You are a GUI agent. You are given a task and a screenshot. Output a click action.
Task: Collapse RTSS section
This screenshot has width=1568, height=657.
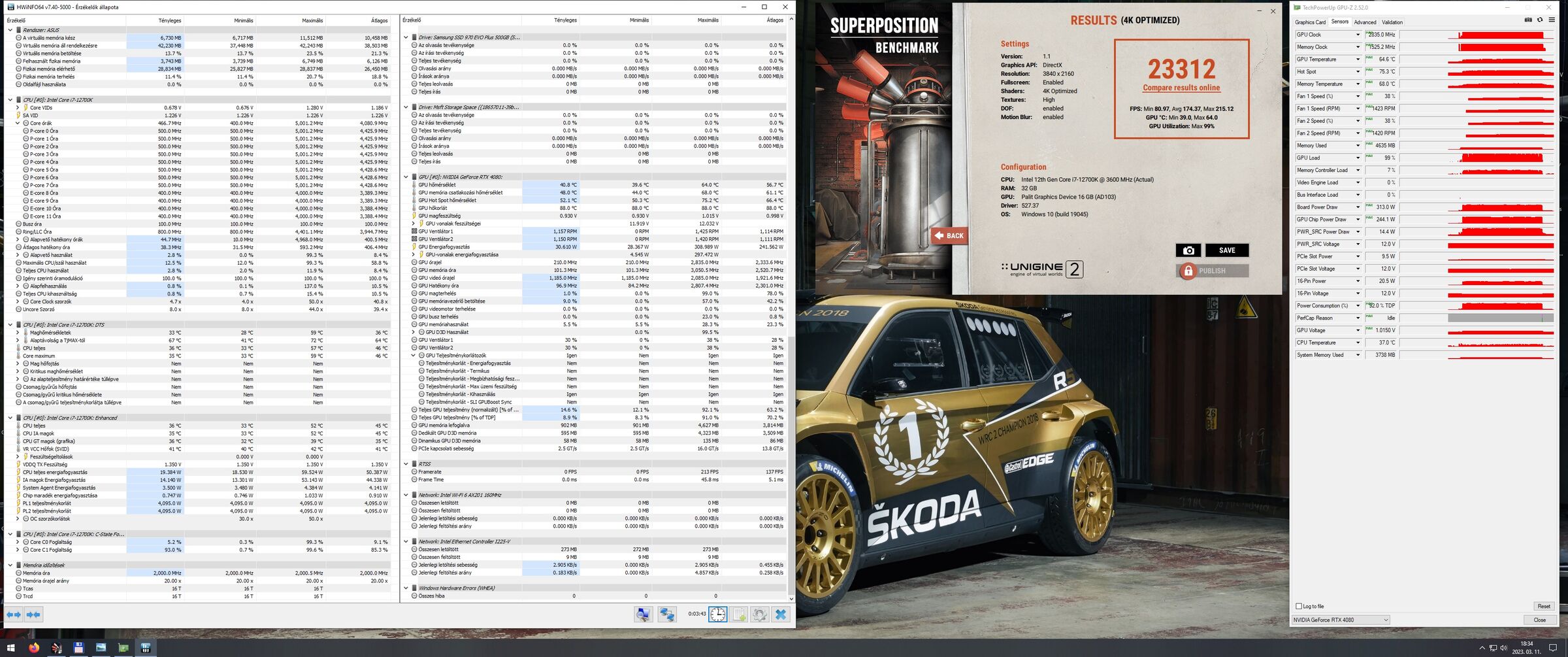(406, 464)
